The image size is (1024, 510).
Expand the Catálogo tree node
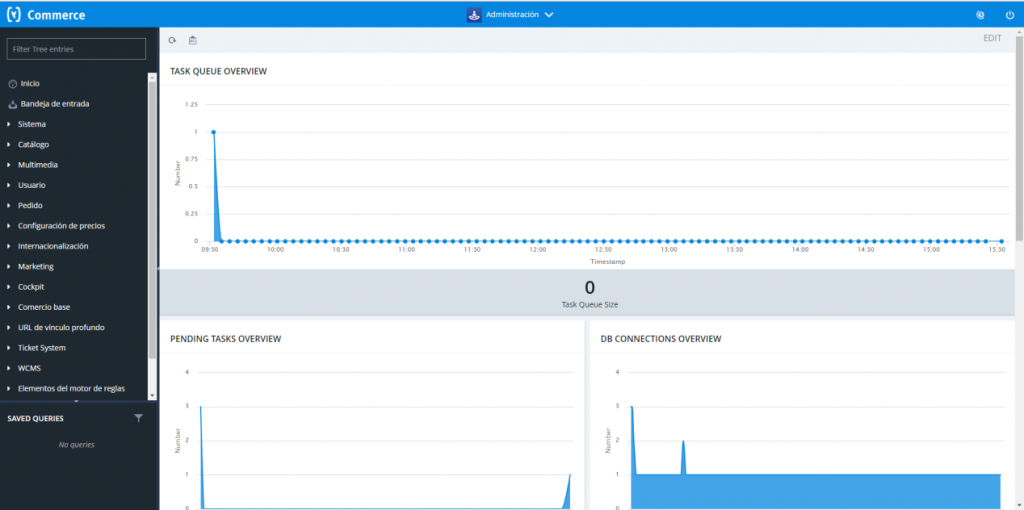tap(8, 144)
